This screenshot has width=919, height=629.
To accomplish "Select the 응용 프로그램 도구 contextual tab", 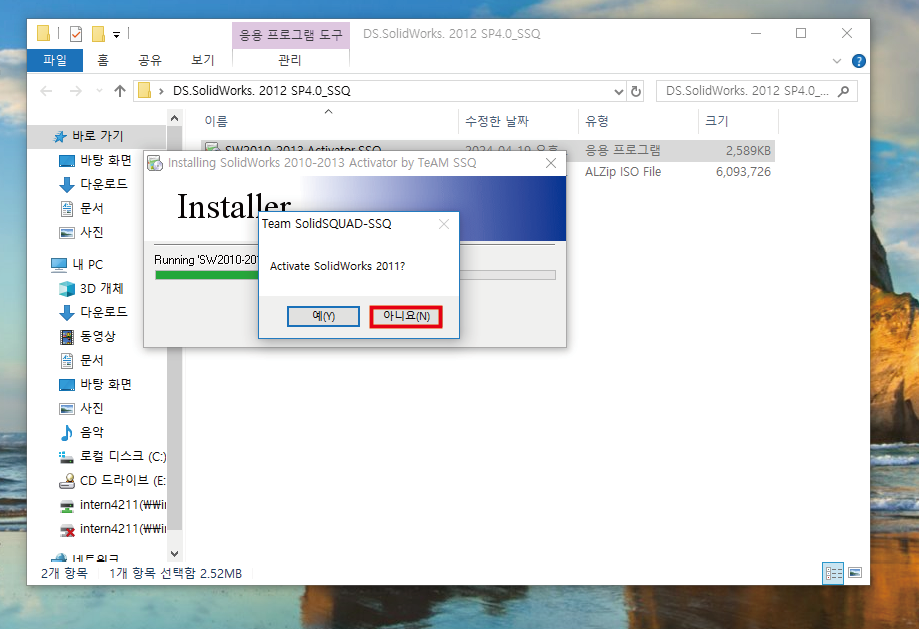I will pos(291,35).
